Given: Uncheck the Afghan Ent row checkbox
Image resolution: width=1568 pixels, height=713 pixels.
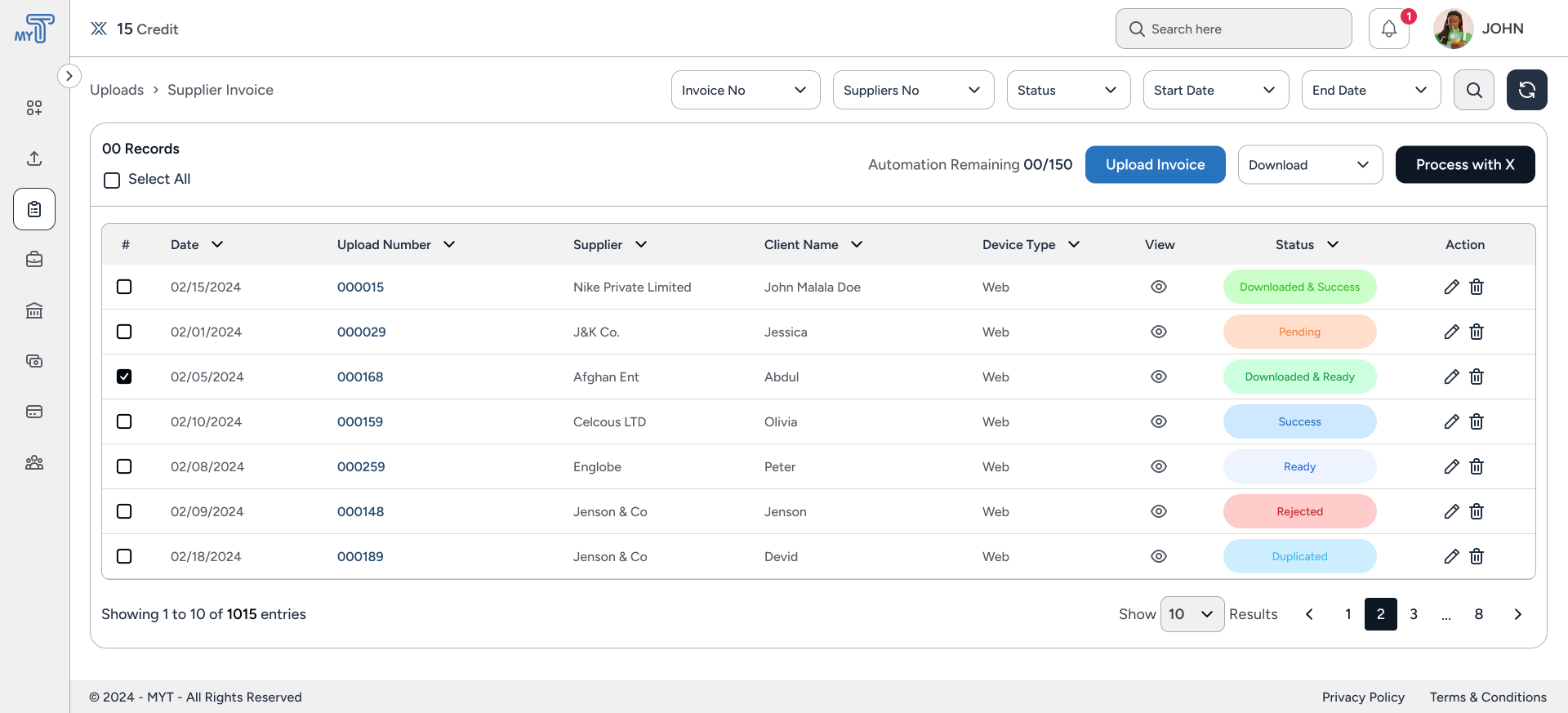Looking at the screenshot, I should tap(124, 377).
